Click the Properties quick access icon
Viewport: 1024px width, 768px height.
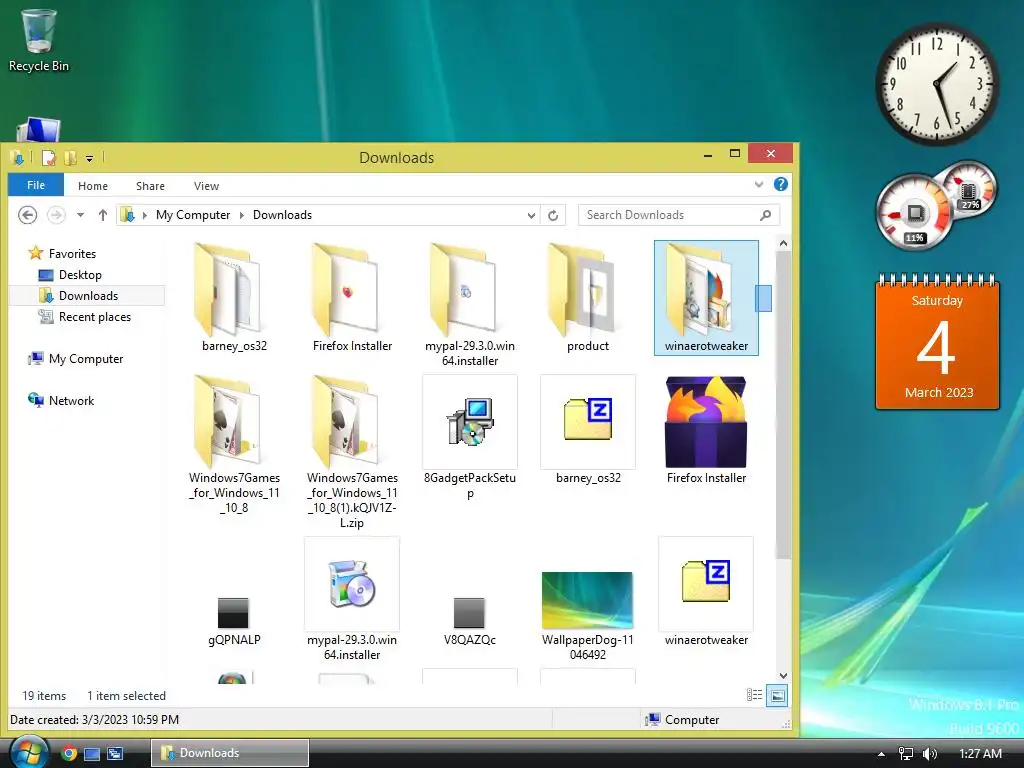(48, 157)
